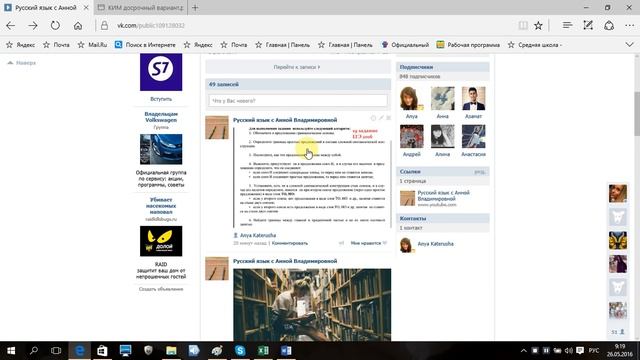Open Task View on the taskbar
This screenshot has height=360, width=640.
tap(56, 351)
